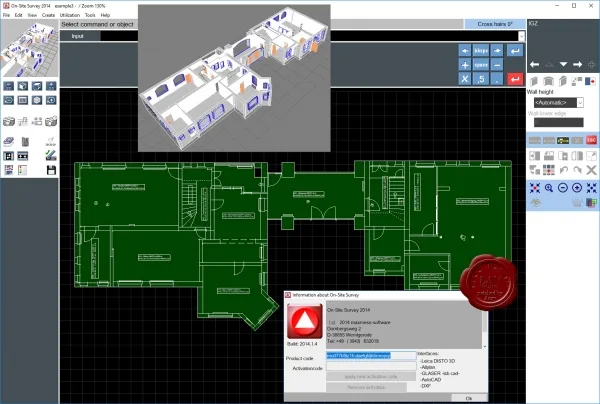Open the Utilization menu
Image resolution: width=600 pixels, height=404 pixels.
point(70,15)
